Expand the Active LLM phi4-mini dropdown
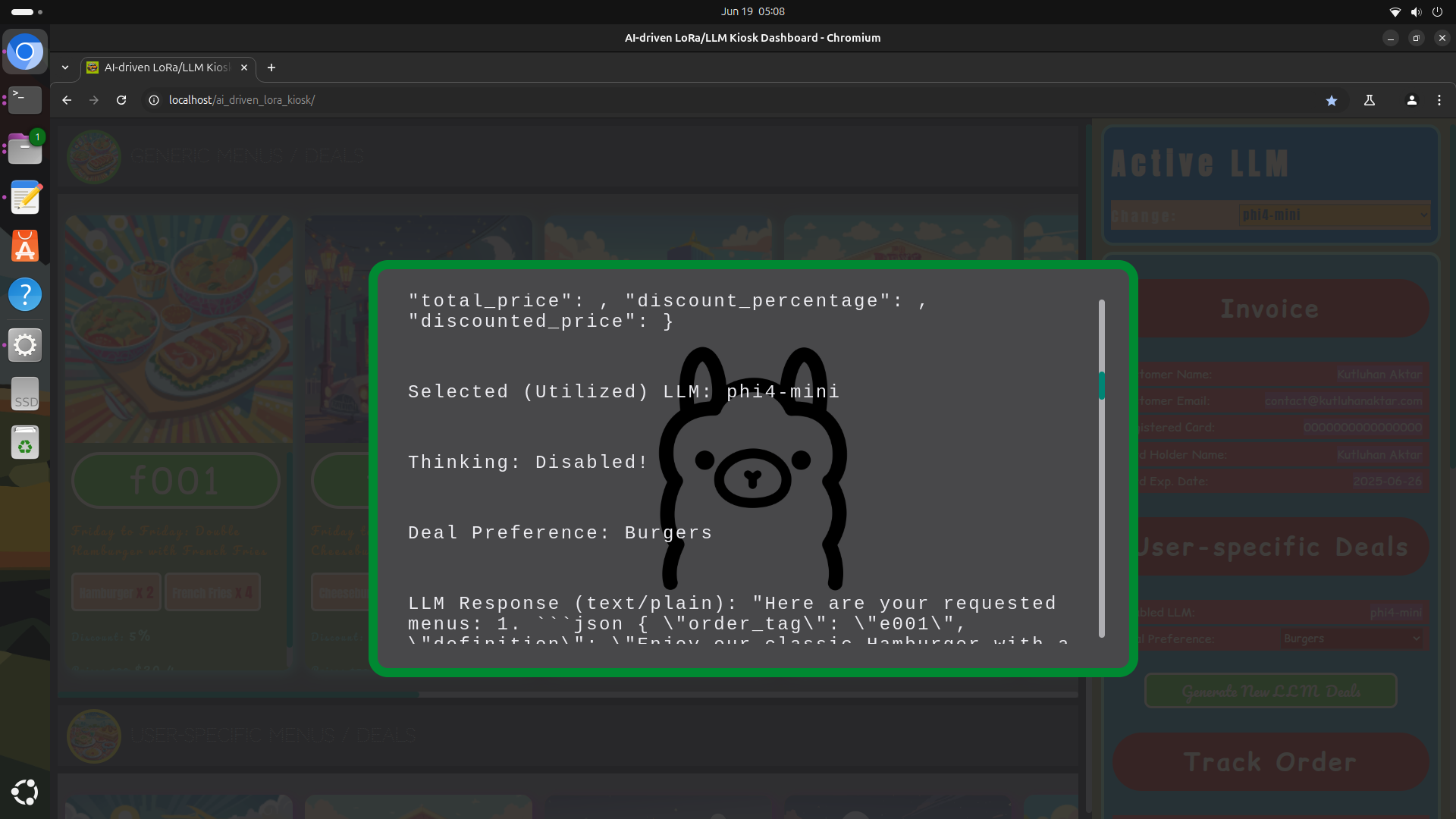The height and width of the screenshot is (819, 1456). click(x=1334, y=215)
